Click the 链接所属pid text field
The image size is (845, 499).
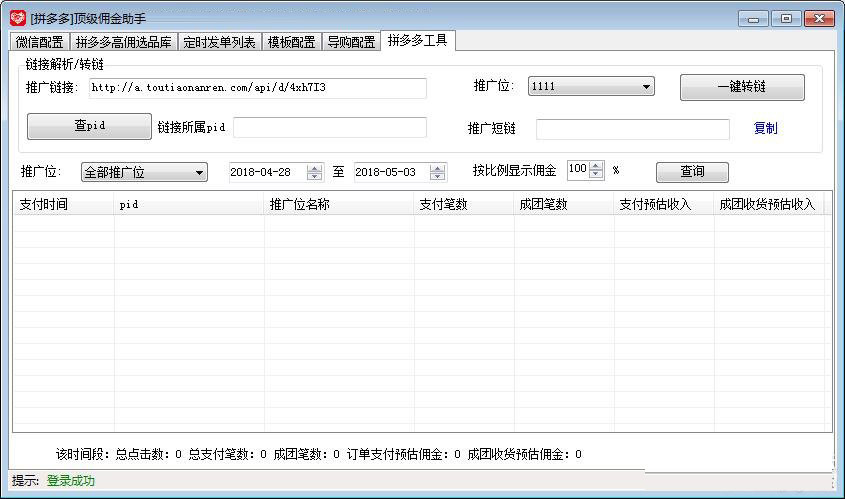pyautogui.click(x=330, y=128)
